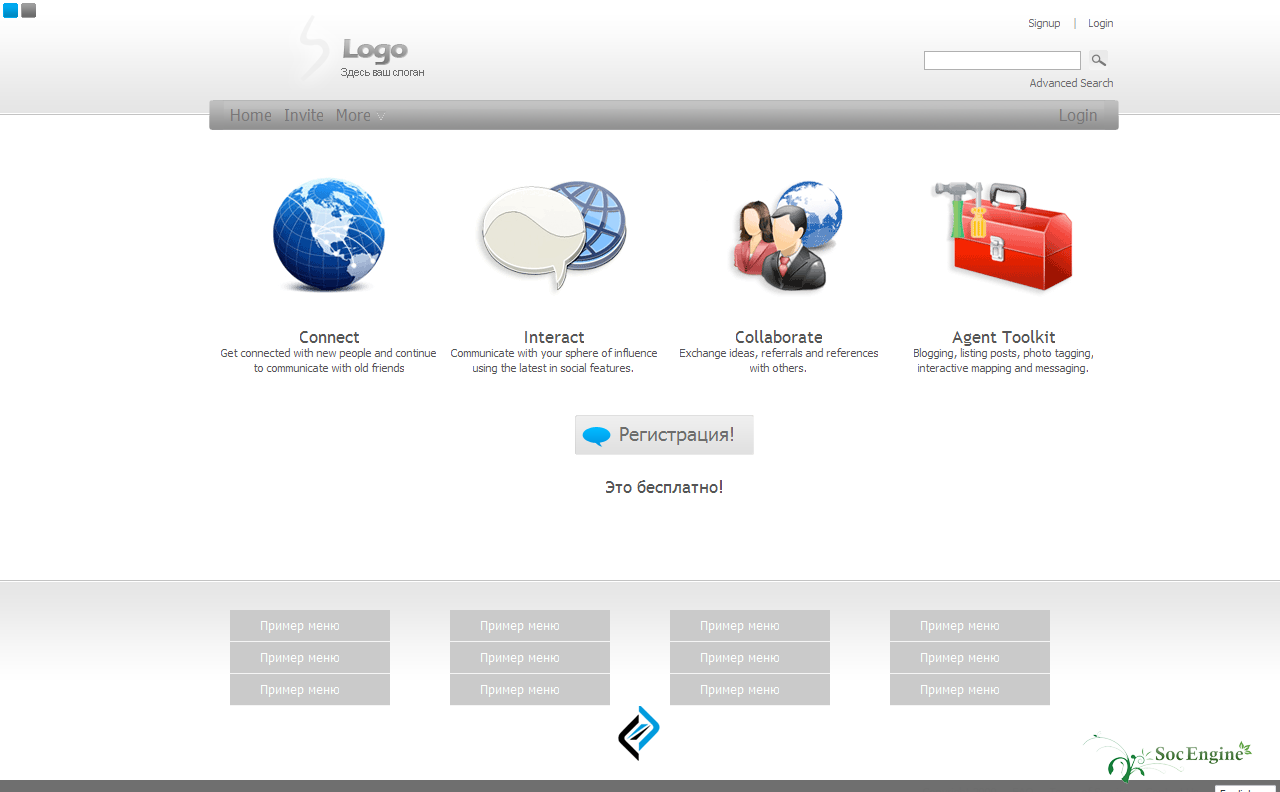Click the blue square theme swatch
The width and height of the screenshot is (1280, 792).
[x=10, y=10]
